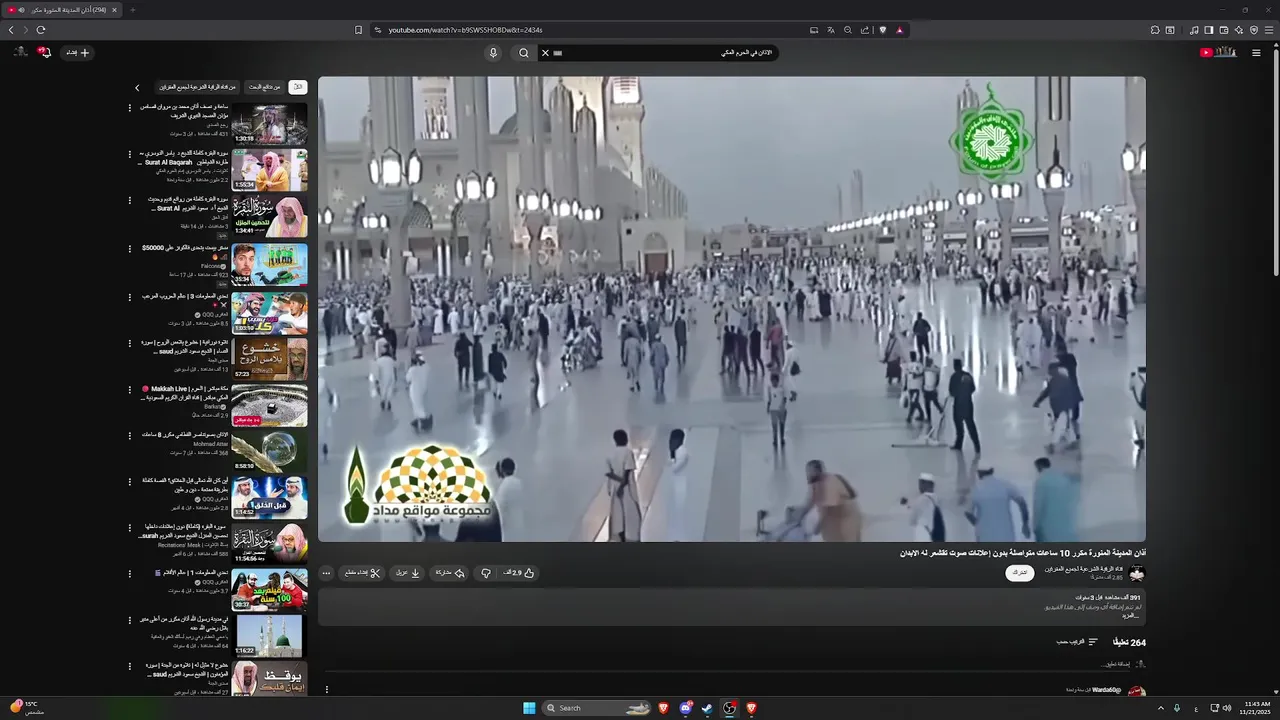The width and height of the screenshot is (1280, 720).
Task: Select the filter chip for this channel's videos
Action: 197,87
